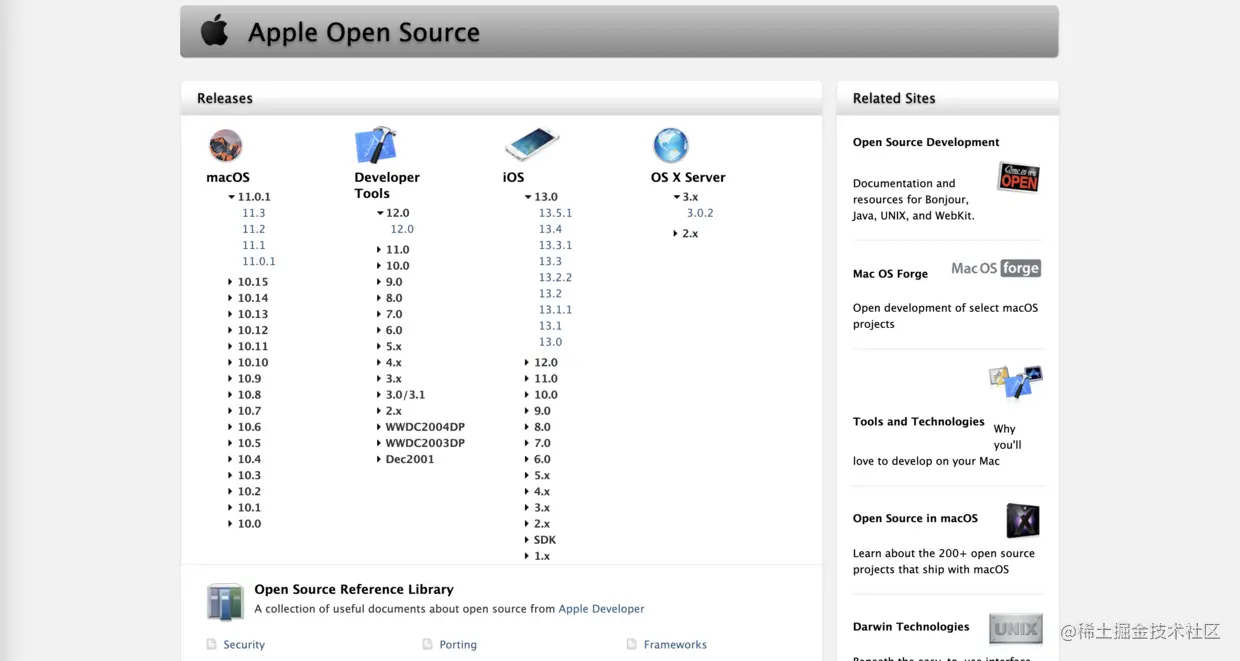Click the Developer Tools Xcode hammer icon
Viewport: 1240px width, 661px height.
pyautogui.click(x=376, y=145)
